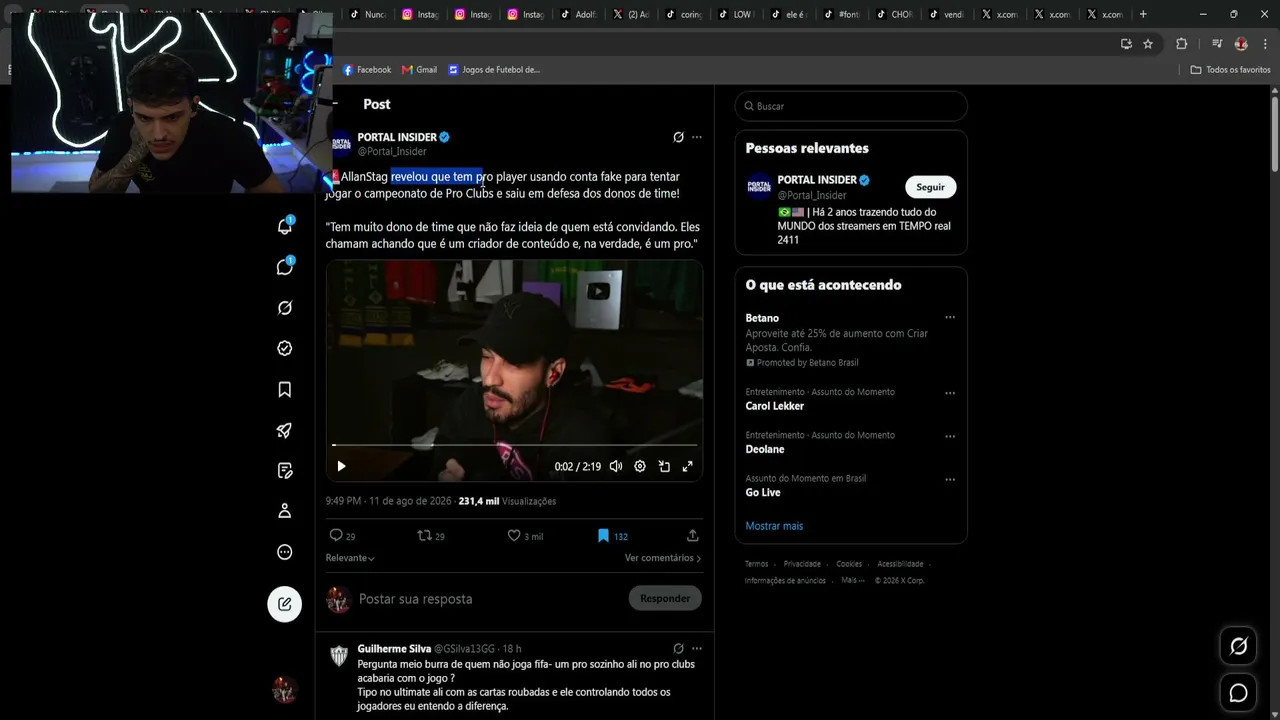Click the compose post button
Viewport: 1280px width, 720px height.
285,604
